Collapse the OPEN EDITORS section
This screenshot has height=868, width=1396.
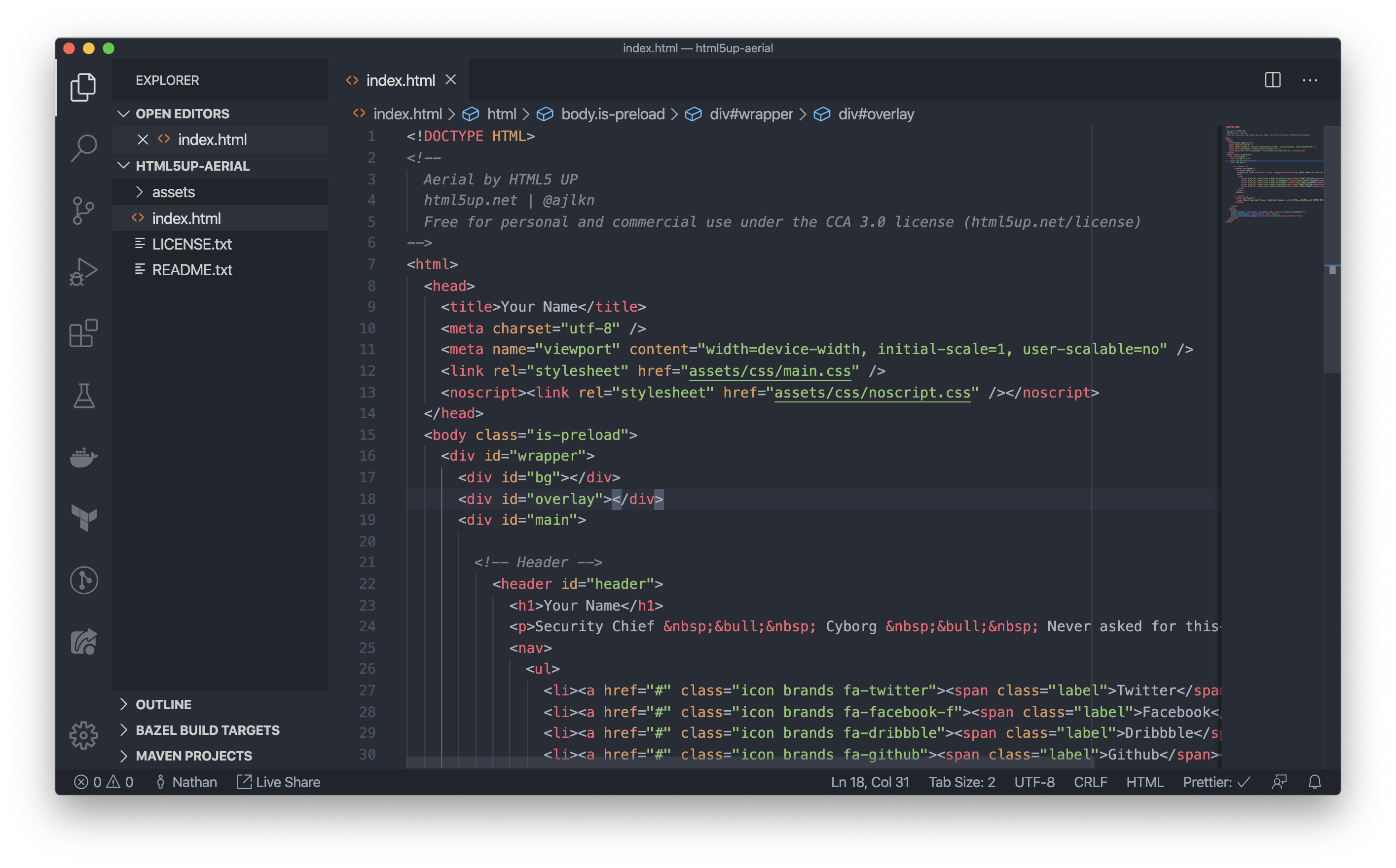click(182, 113)
